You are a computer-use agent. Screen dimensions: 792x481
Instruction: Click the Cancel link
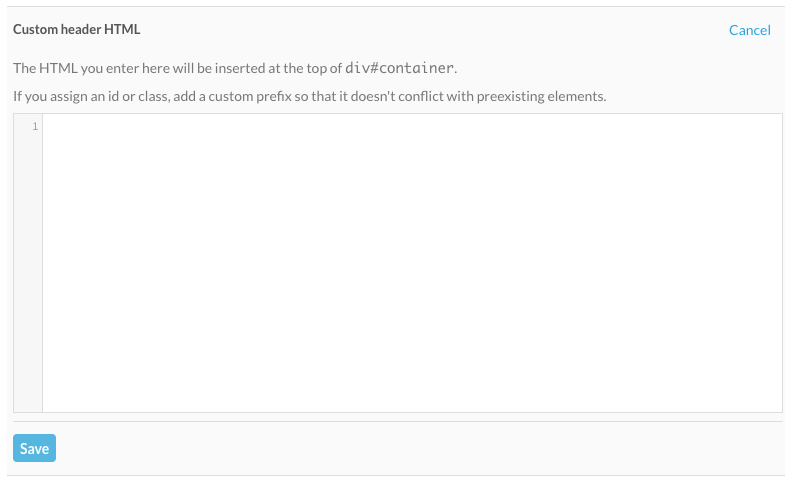[749, 30]
